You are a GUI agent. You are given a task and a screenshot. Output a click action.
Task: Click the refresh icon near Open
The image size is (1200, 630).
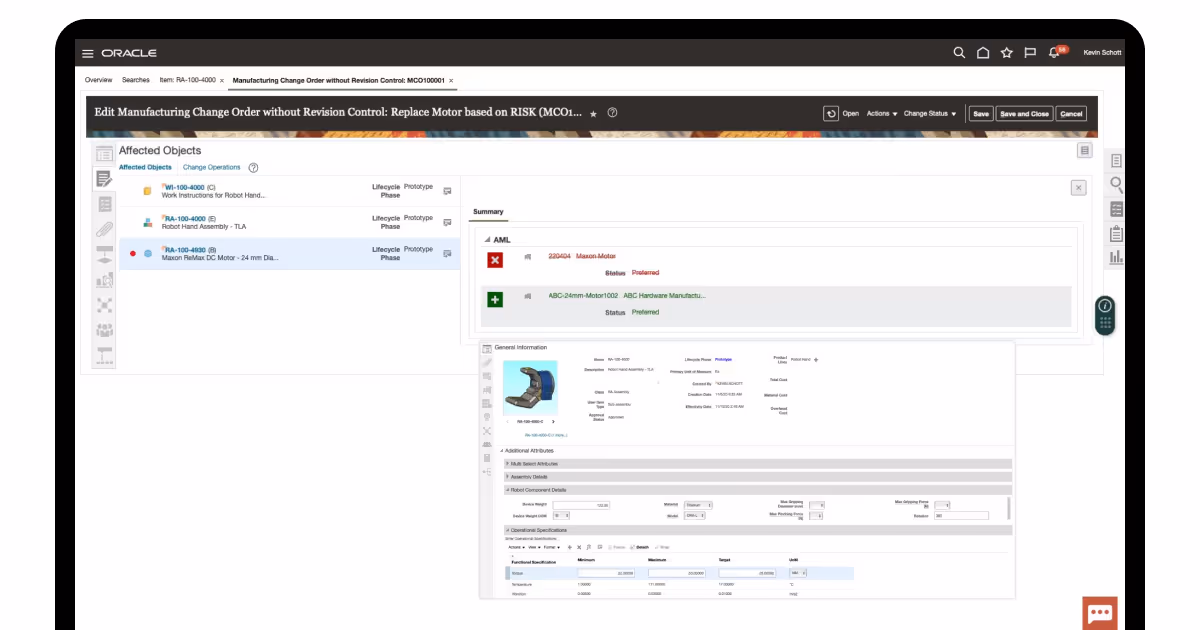831,113
